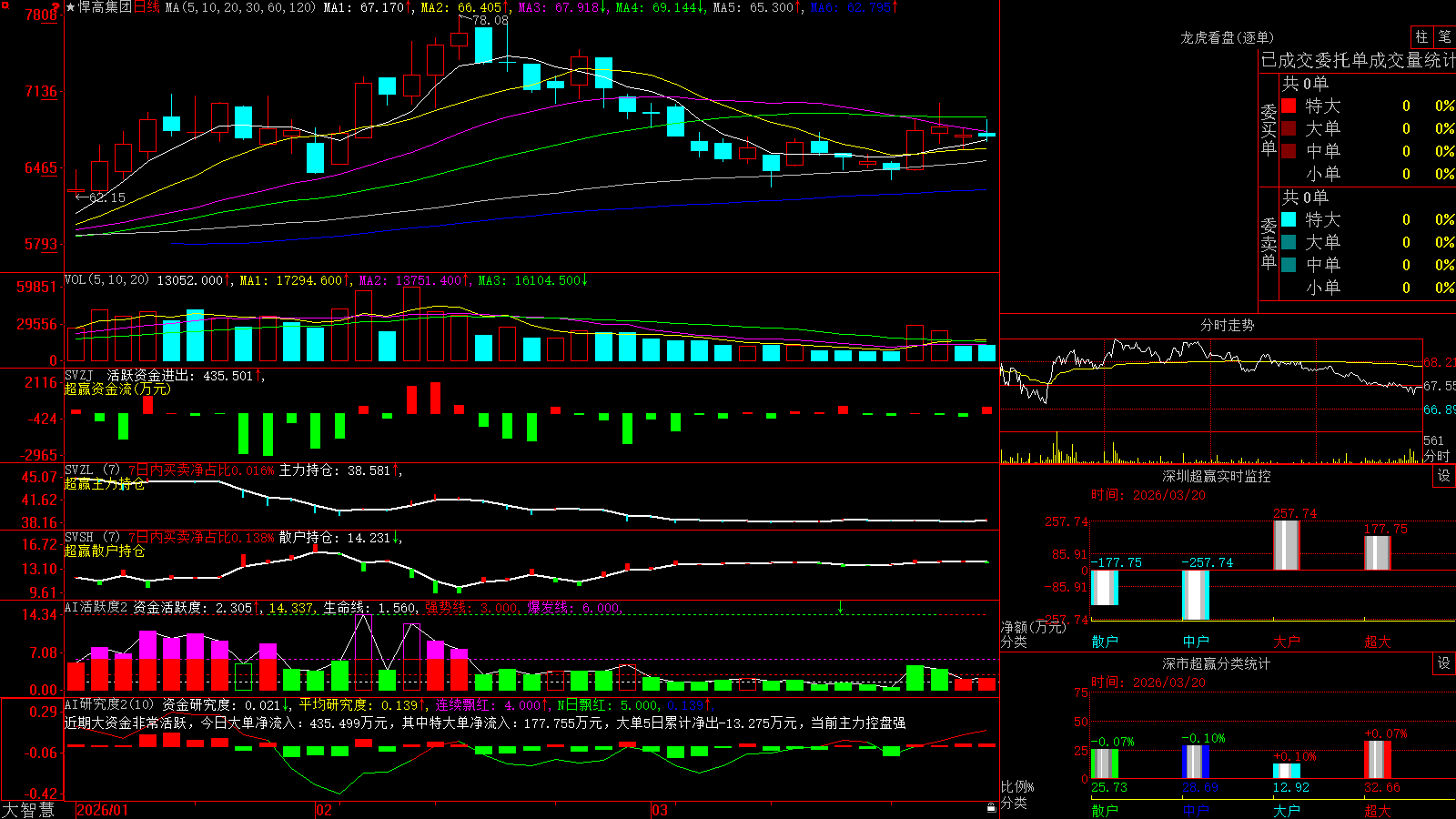Screen dimensions: 1456x819
Task: Click the 大智慧 logo at bottom left
Action: (28, 810)
